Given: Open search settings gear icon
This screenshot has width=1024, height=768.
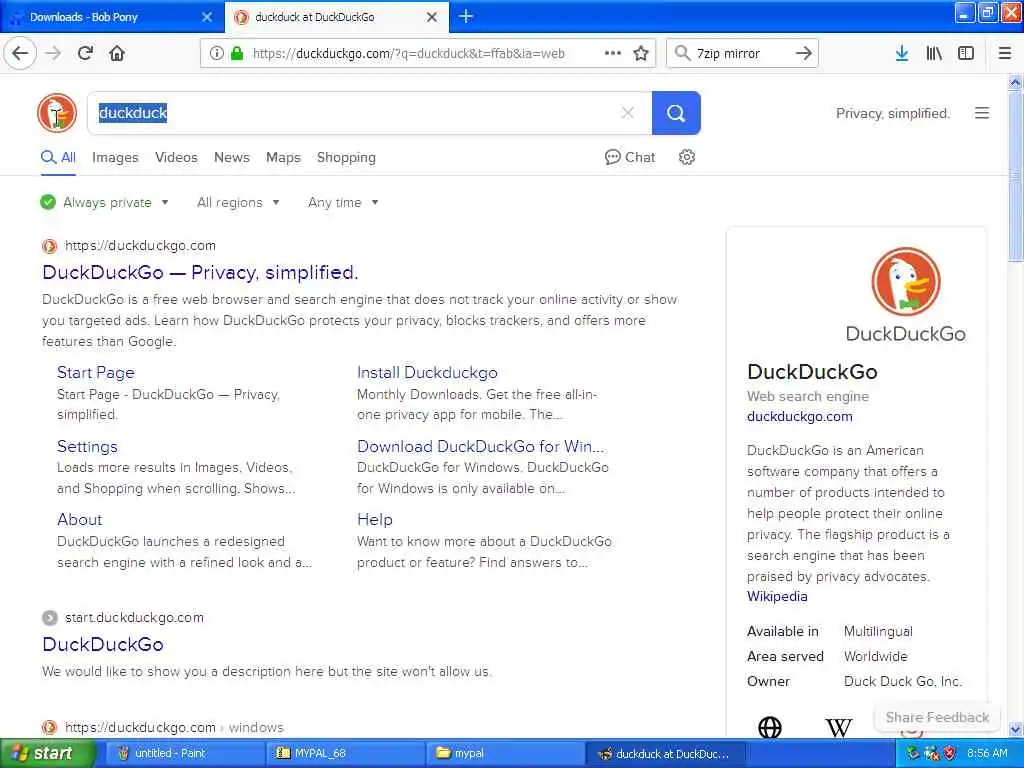Looking at the screenshot, I should click(x=686, y=157).
